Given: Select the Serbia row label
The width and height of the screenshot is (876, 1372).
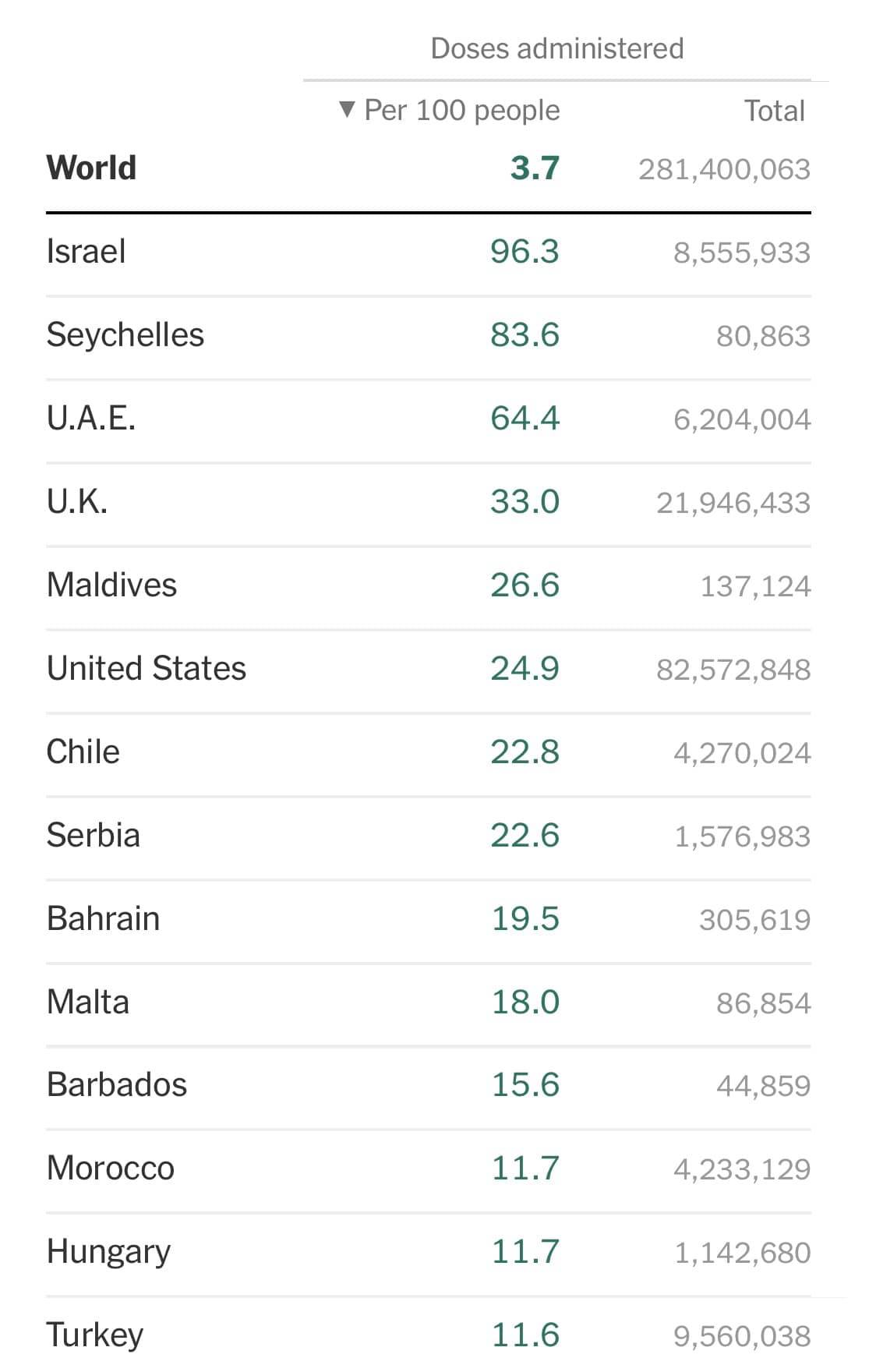Looking at the screenshot, I should click(x=93, y=836).
